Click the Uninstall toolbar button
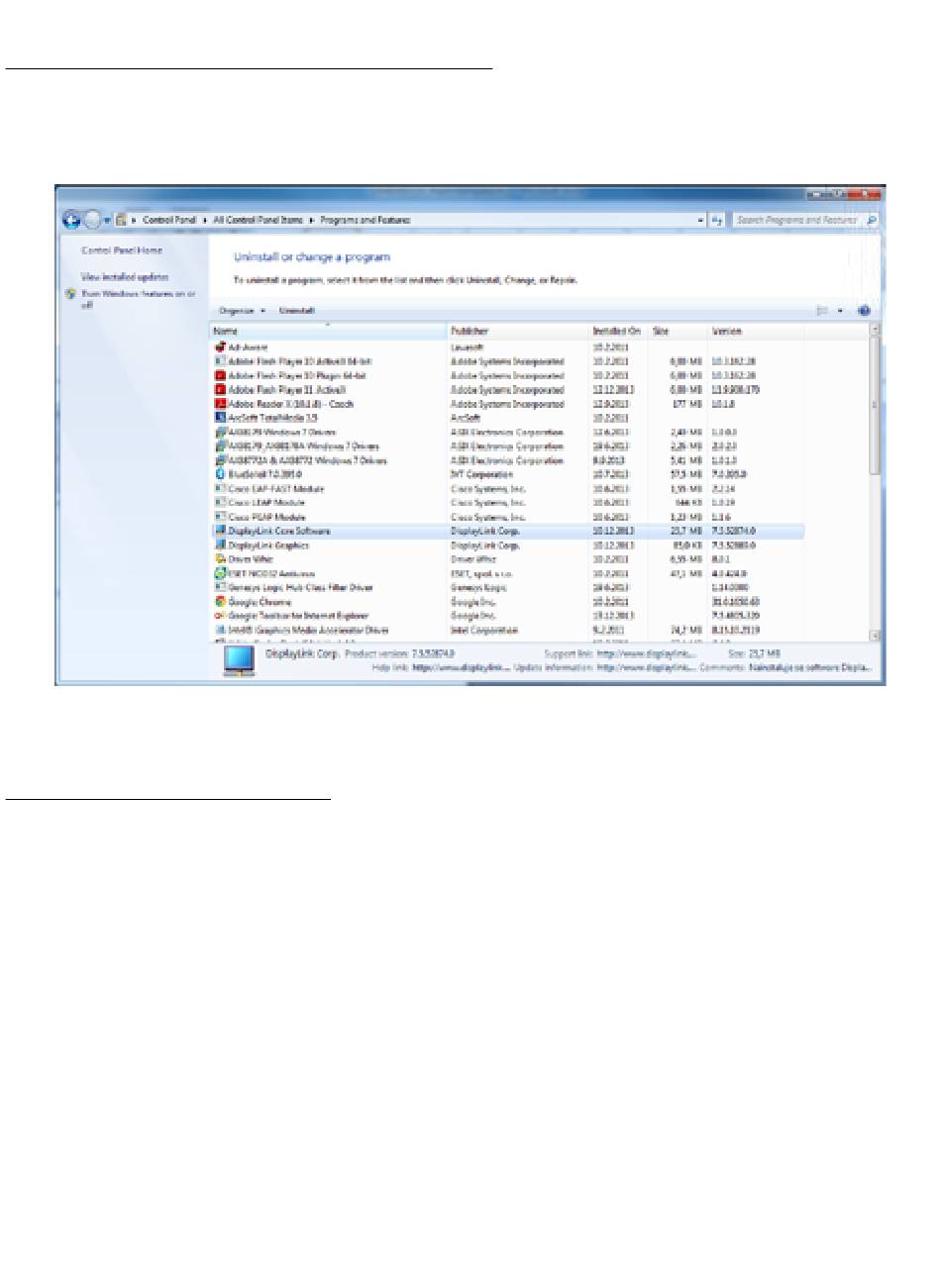Image resolution: width=941 pixels, height=1288 pixels. coord(296,310)
